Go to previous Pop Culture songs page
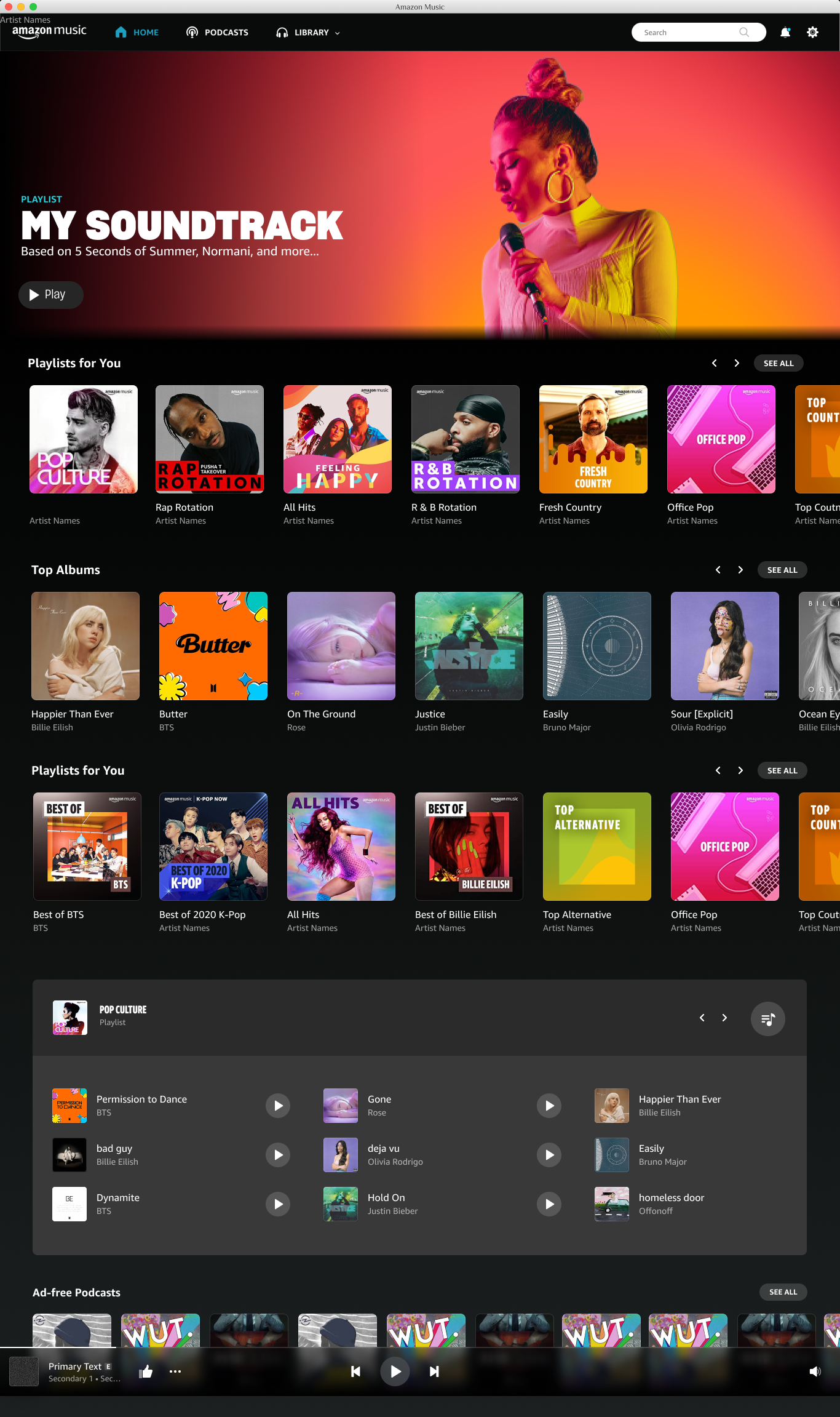Viewport: 840px width, 1417px height. click(702, 1018)
